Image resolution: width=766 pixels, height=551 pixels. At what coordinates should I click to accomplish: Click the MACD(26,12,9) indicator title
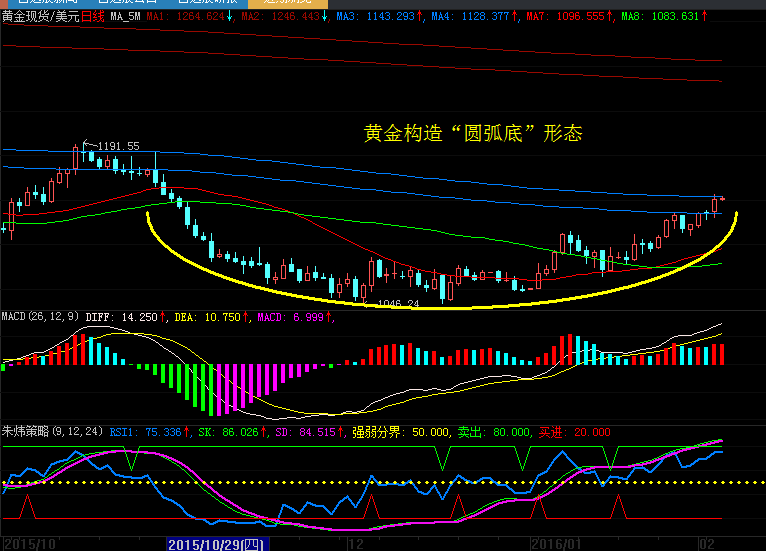tap(40, 316)
